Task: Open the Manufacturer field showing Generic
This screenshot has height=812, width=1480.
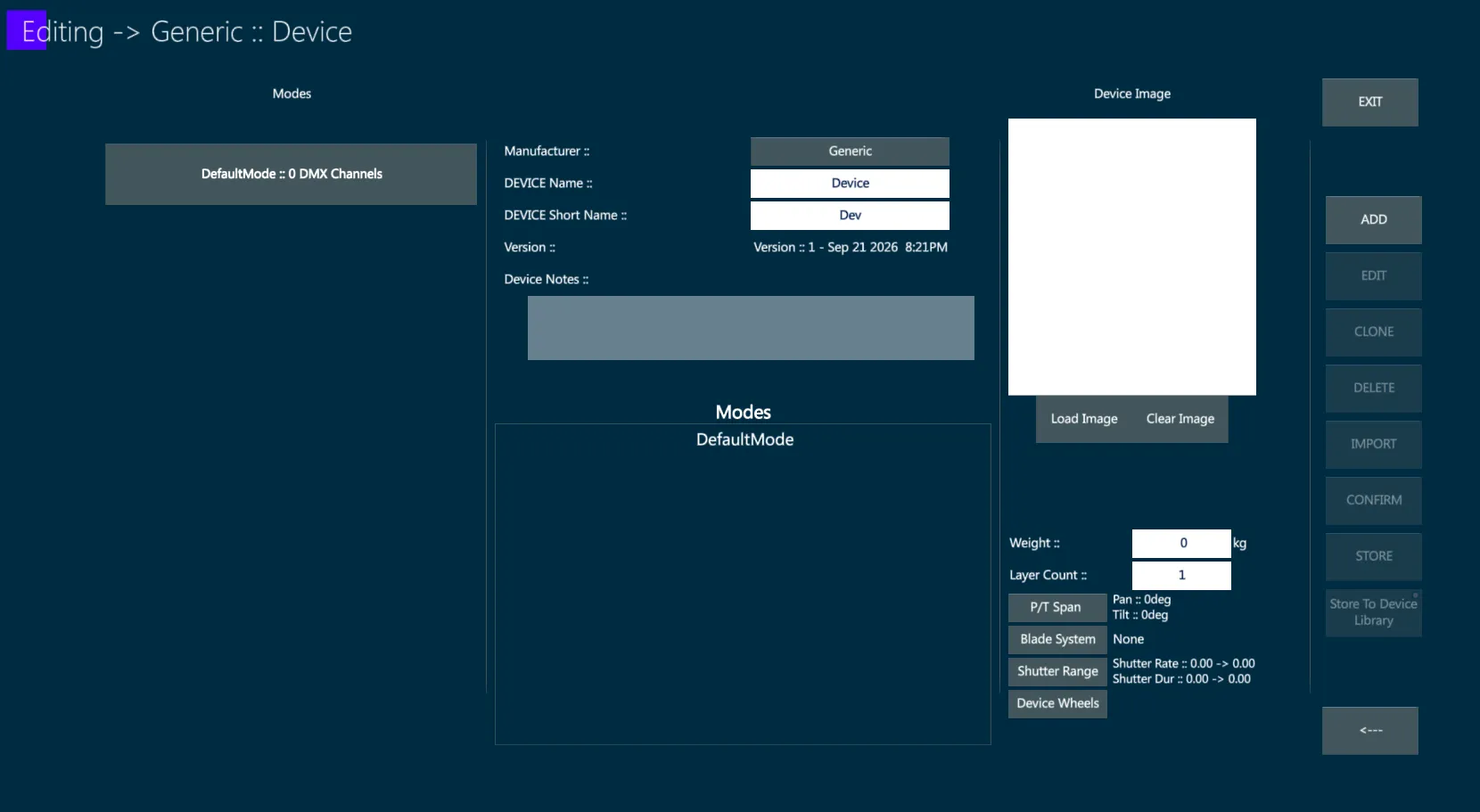Action: (850, 152)
